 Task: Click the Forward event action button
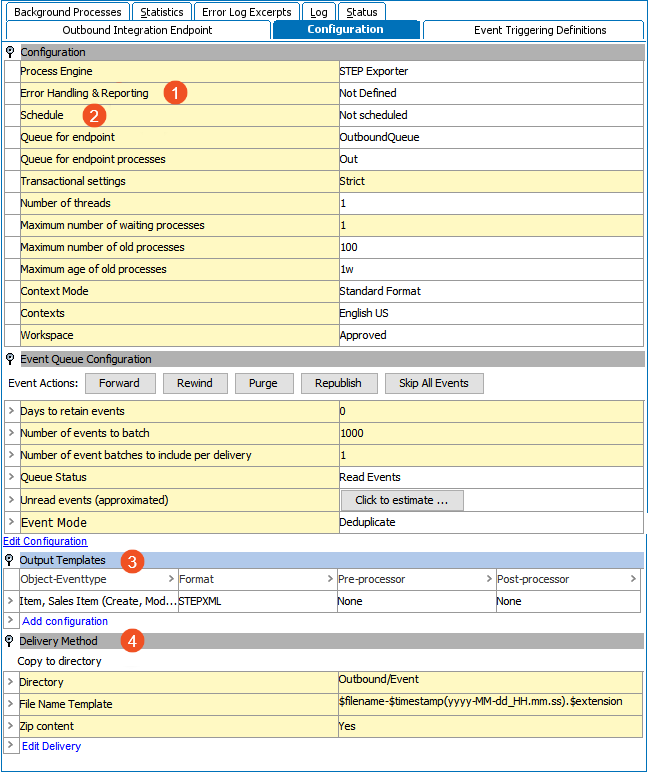click(120, 383)
